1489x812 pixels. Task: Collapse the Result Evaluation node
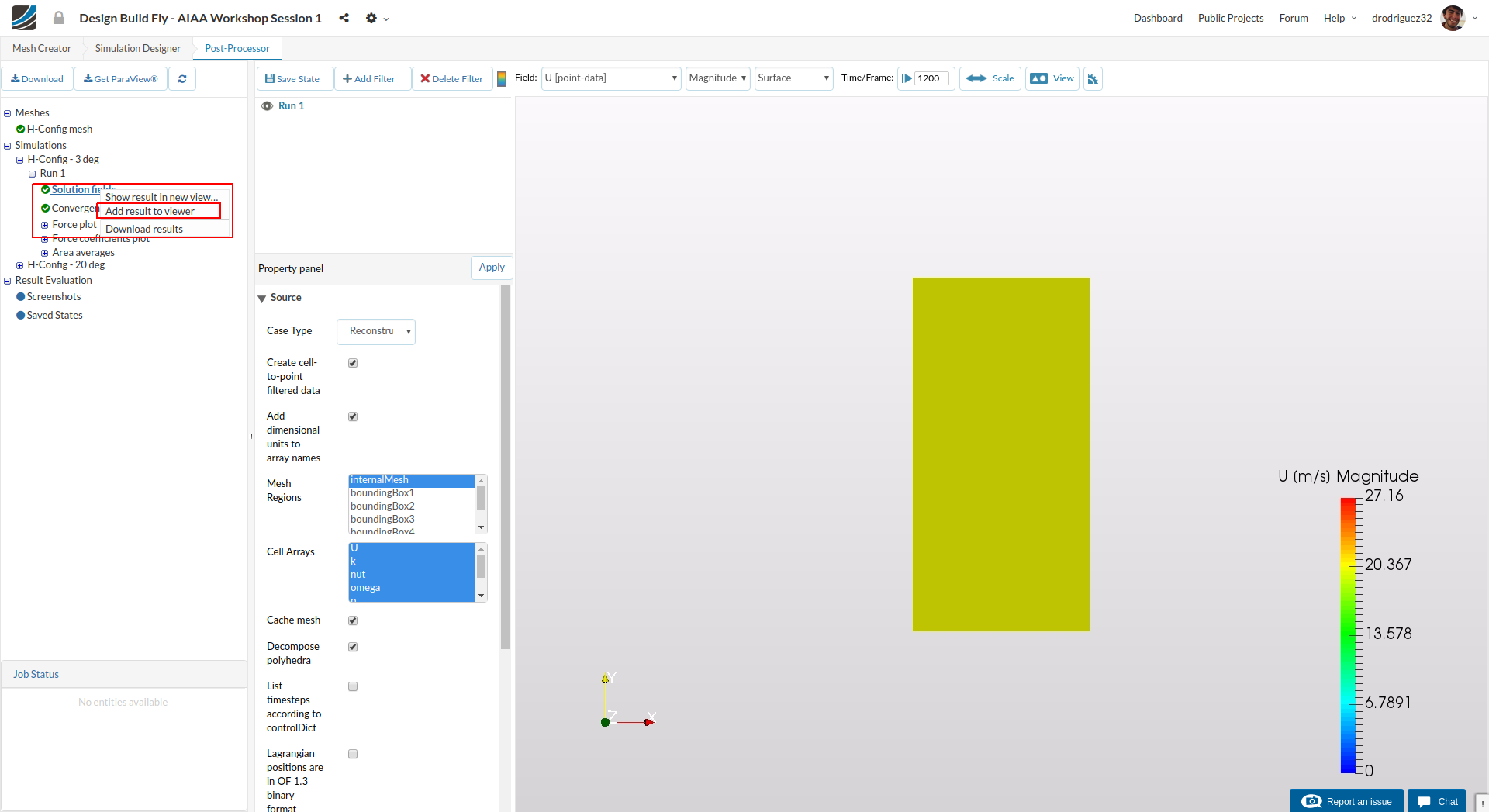click(7, 281)
